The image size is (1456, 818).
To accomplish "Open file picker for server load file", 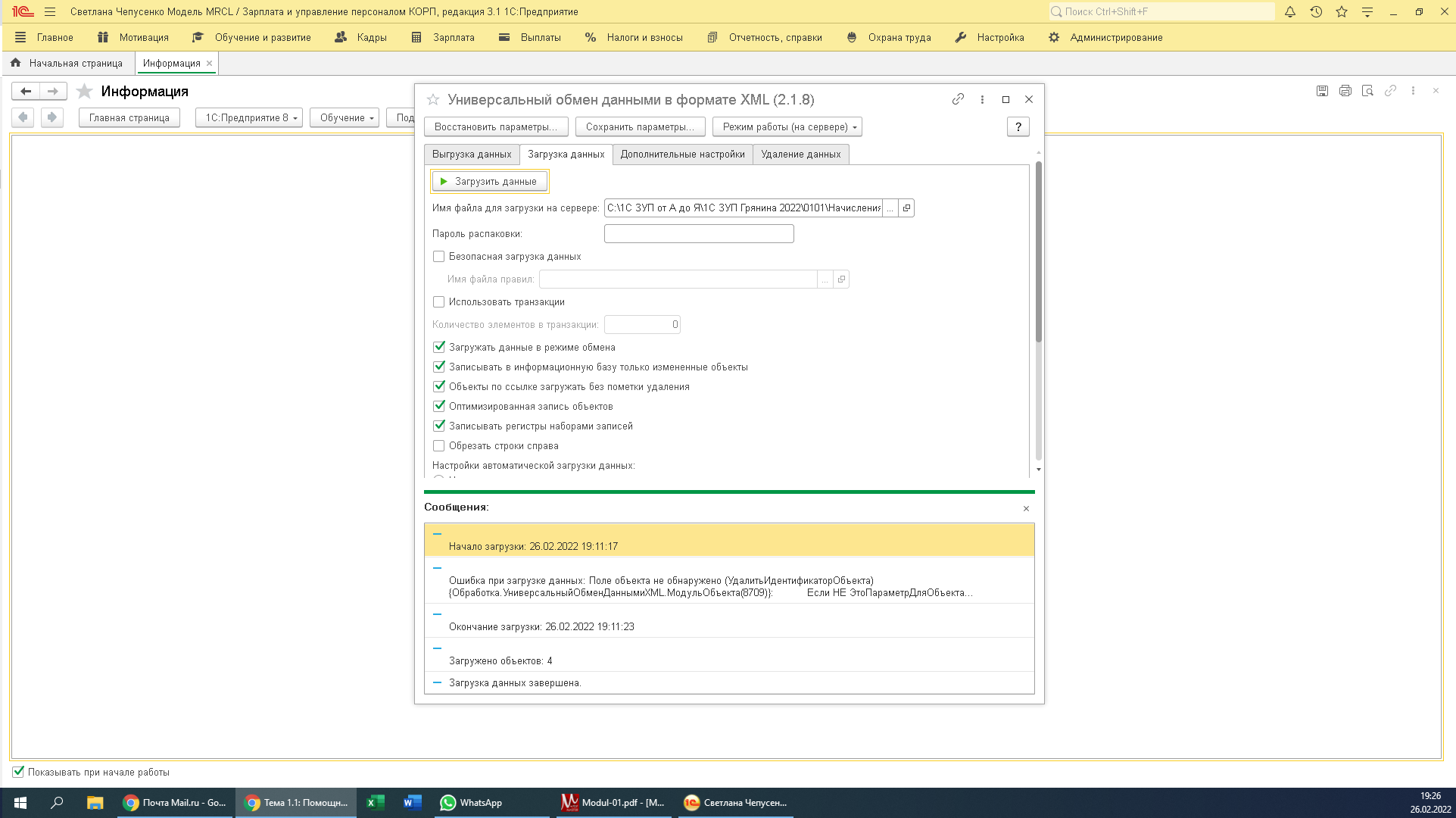I will point(890,208).
